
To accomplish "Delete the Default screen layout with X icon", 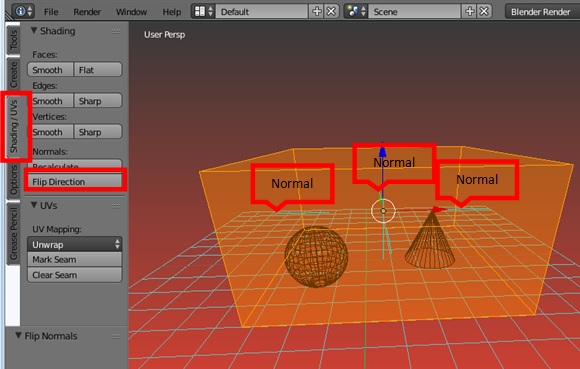I will (331, 11).
